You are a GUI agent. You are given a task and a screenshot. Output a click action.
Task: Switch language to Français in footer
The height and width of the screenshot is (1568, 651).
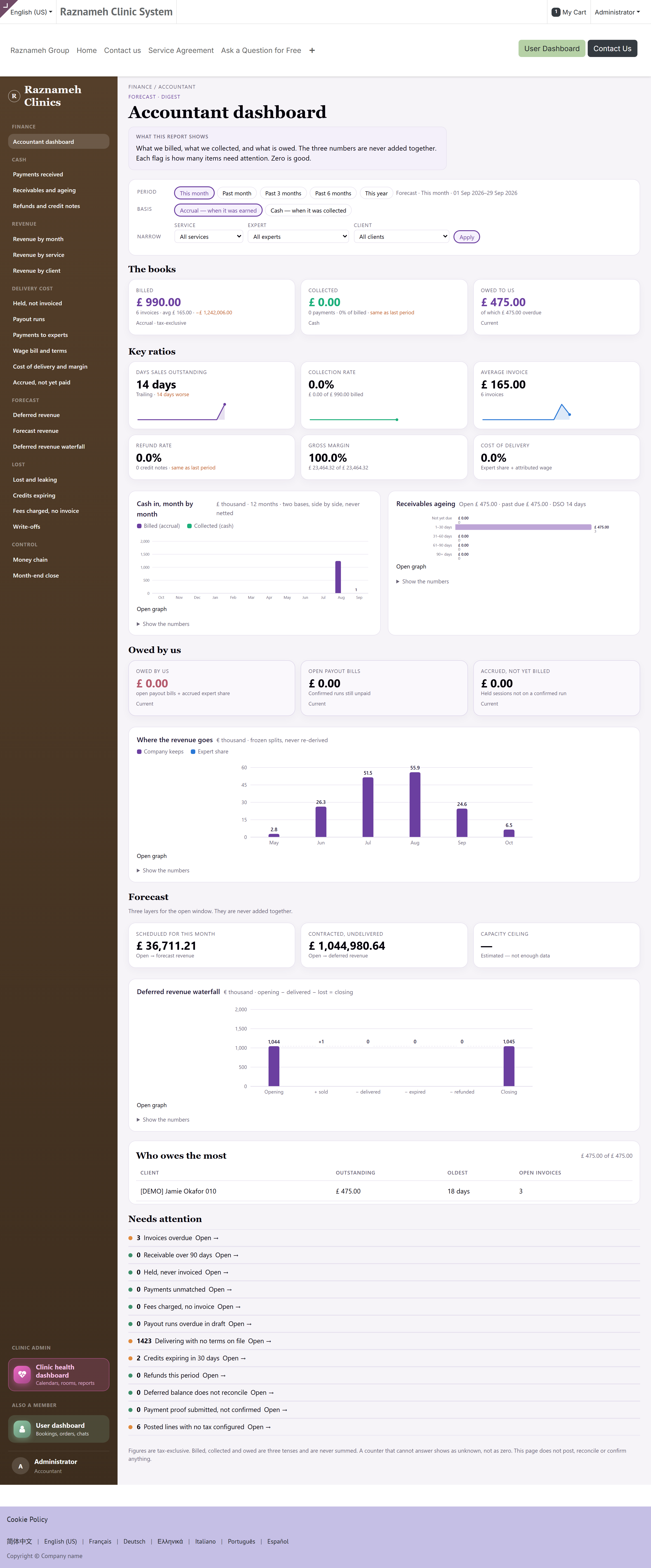pyautogui.click(x=100, y=1541)
